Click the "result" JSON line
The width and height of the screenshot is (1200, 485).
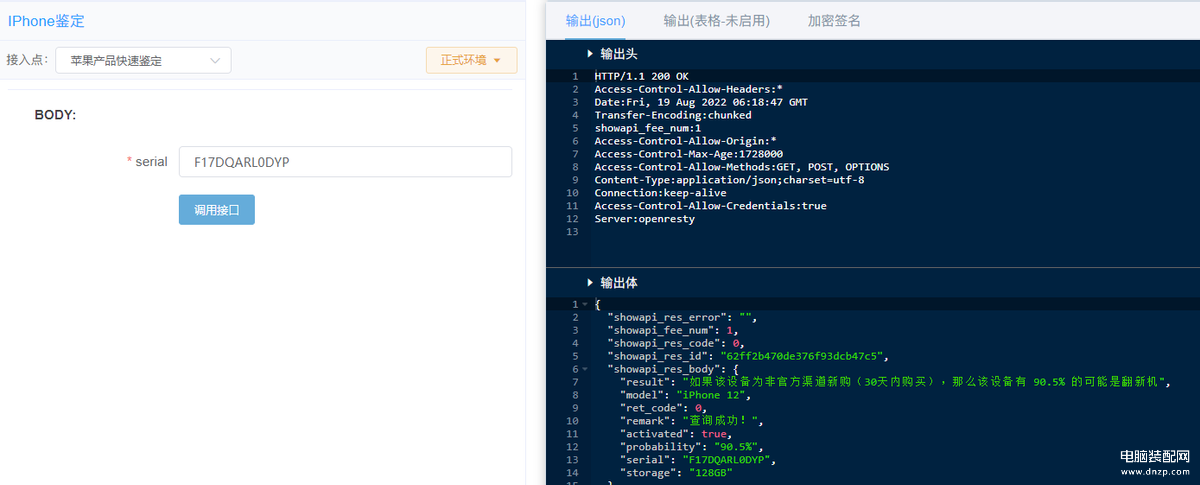(894, 382)
